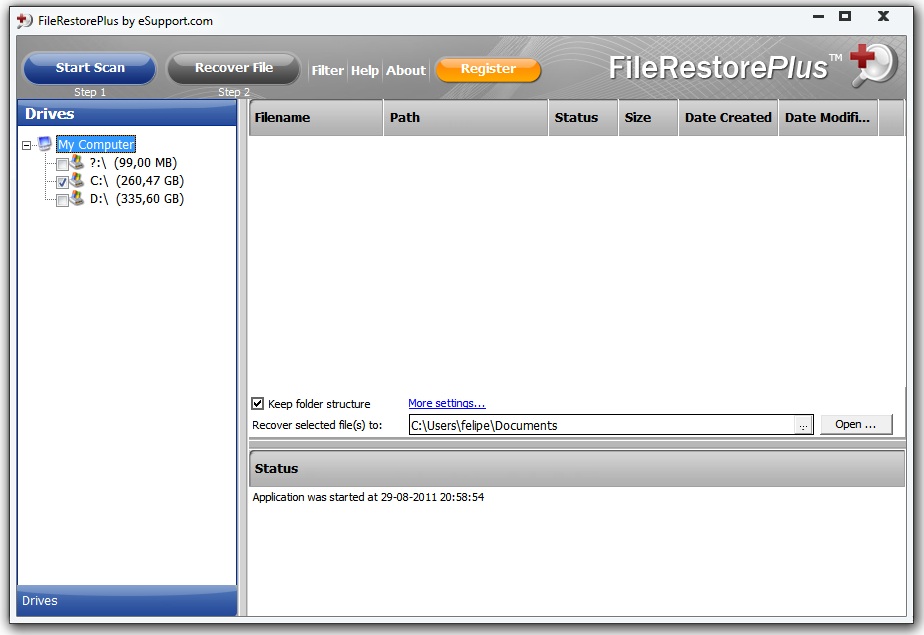Click the FileRestorePlus magnifier logo icon
Screen dimensions: 924x635
tap(874, 65)
